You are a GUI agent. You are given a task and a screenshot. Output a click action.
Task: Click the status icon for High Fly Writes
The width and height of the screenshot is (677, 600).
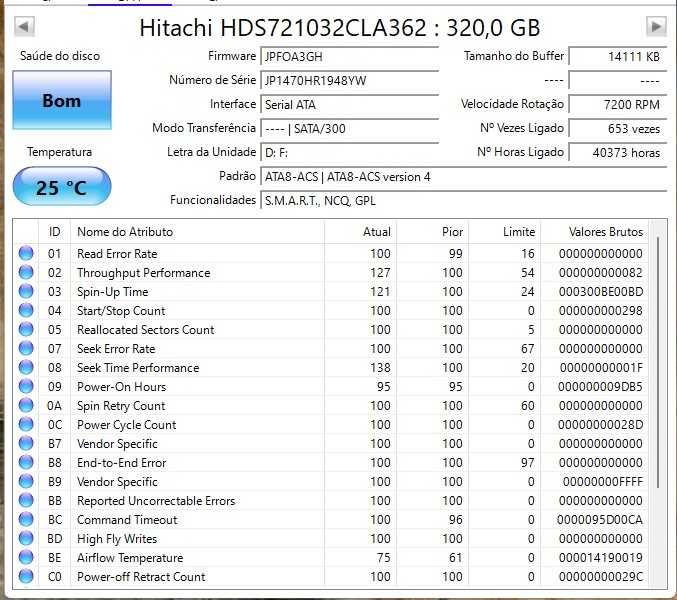26,538
